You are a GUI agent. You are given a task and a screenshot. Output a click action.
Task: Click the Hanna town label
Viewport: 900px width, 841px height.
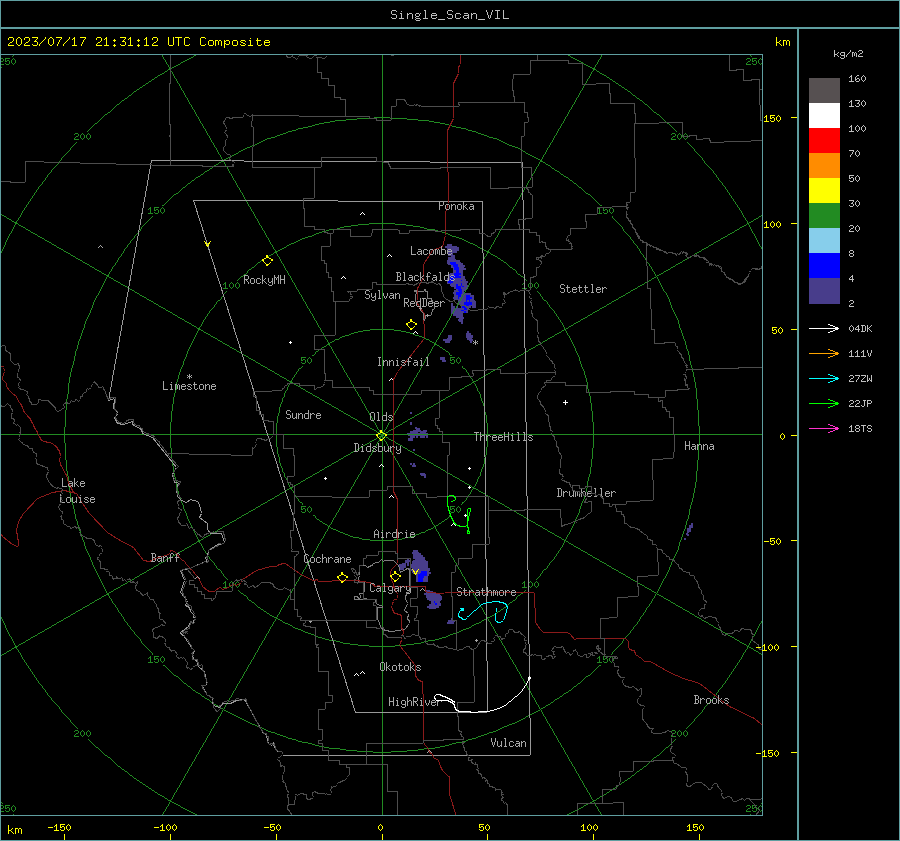(699, 446)
